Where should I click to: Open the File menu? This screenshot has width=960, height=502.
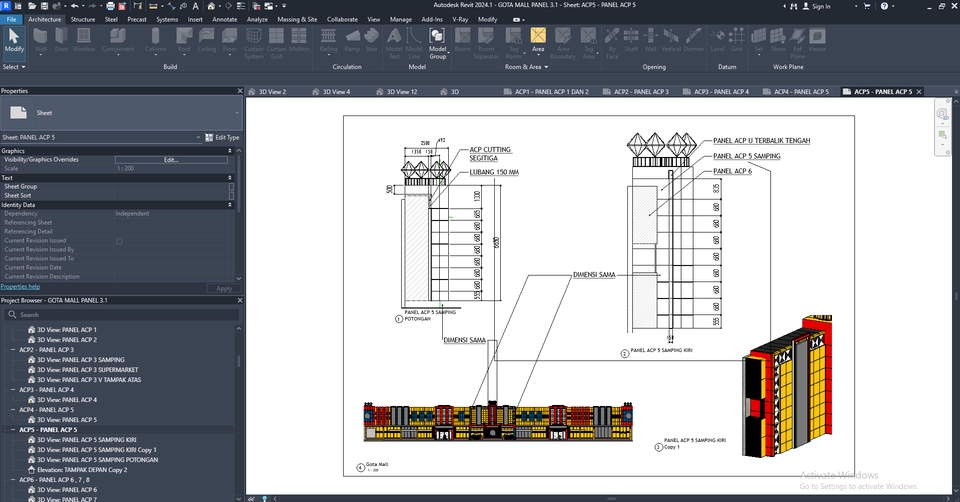pyautogui.click(x=11, y=19)
